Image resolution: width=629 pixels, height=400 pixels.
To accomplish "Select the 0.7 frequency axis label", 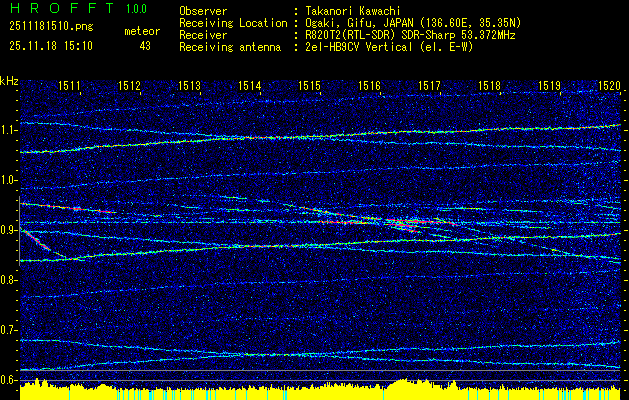I will [x=9, y=330].
